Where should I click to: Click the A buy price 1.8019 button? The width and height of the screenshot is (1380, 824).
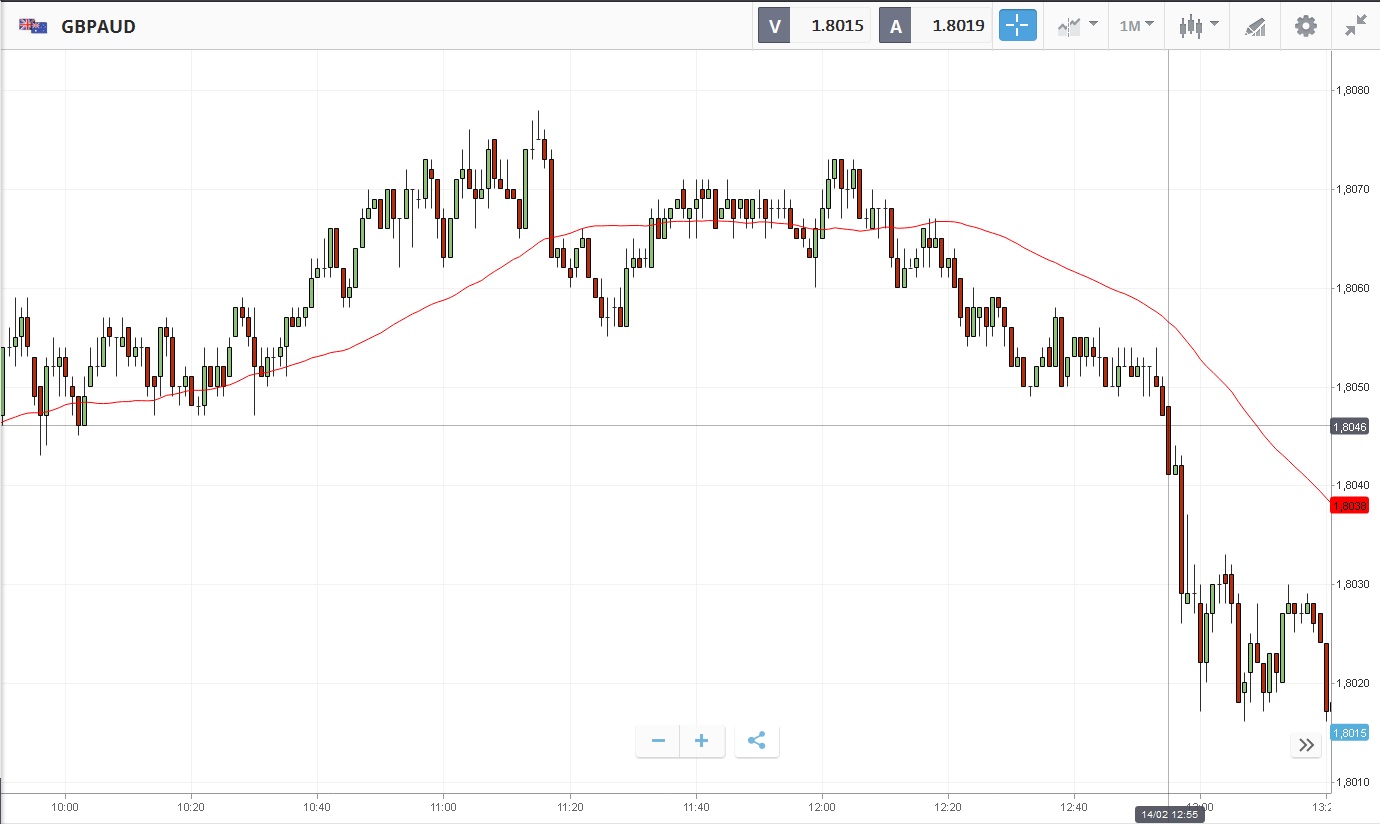(935, 26)
